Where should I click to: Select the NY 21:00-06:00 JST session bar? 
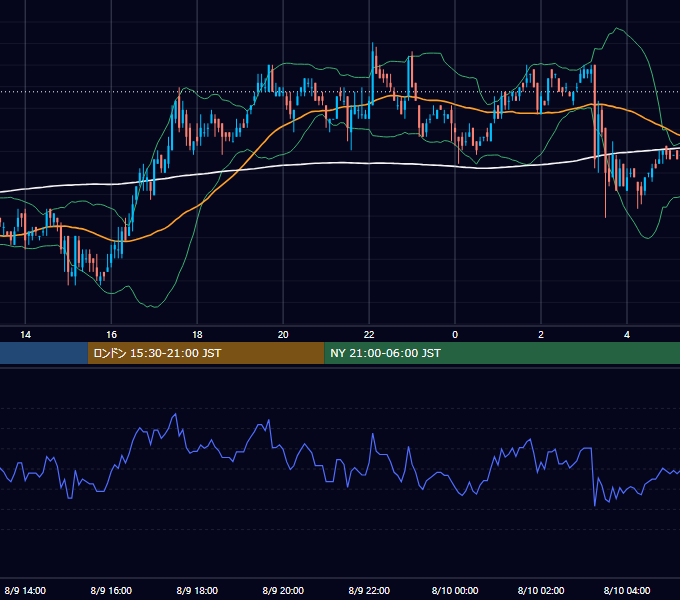(502, 353)
